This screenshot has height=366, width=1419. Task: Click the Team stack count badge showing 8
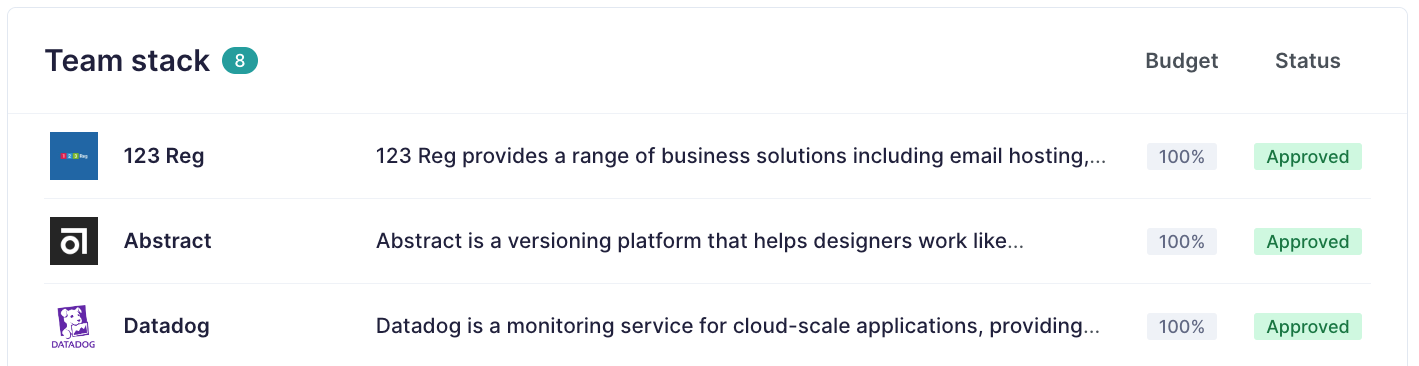point(240,61)
